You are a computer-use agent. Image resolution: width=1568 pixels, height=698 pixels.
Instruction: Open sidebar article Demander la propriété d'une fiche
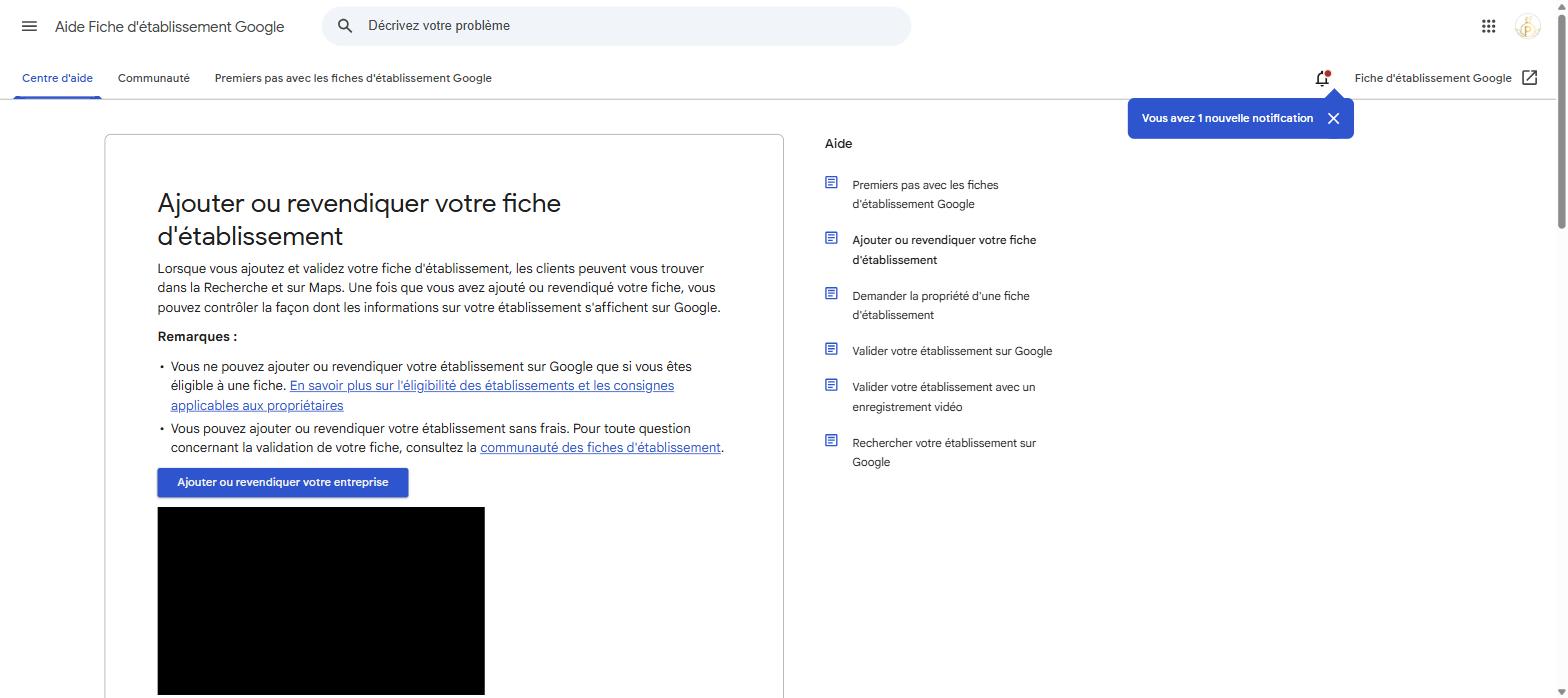[940, 305]
